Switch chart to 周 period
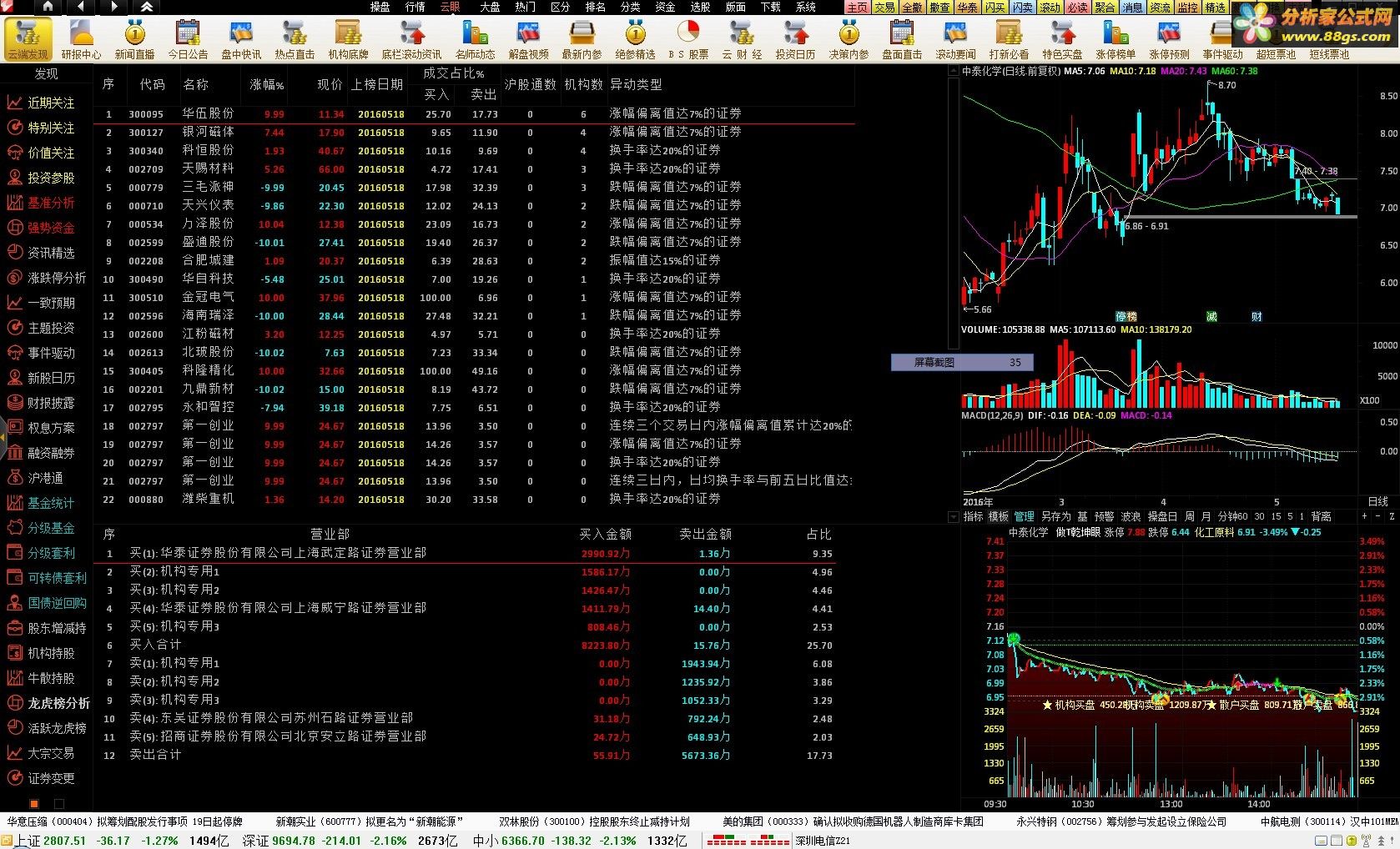 pos(1190,517)
